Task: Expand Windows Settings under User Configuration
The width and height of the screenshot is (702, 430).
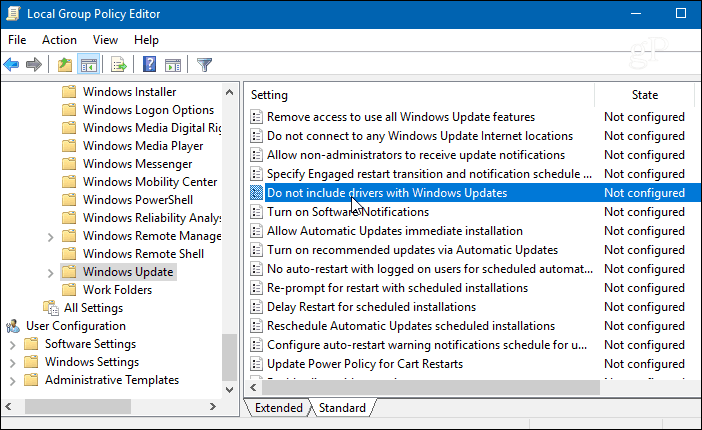Action: [x=13, y=363]
